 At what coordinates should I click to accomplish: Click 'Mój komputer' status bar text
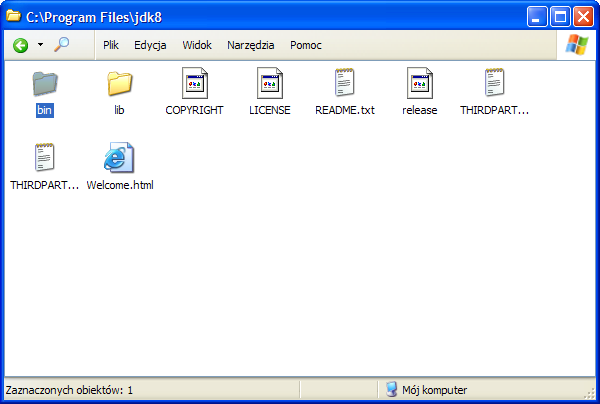pyautogui.click(x=434, y=390)
